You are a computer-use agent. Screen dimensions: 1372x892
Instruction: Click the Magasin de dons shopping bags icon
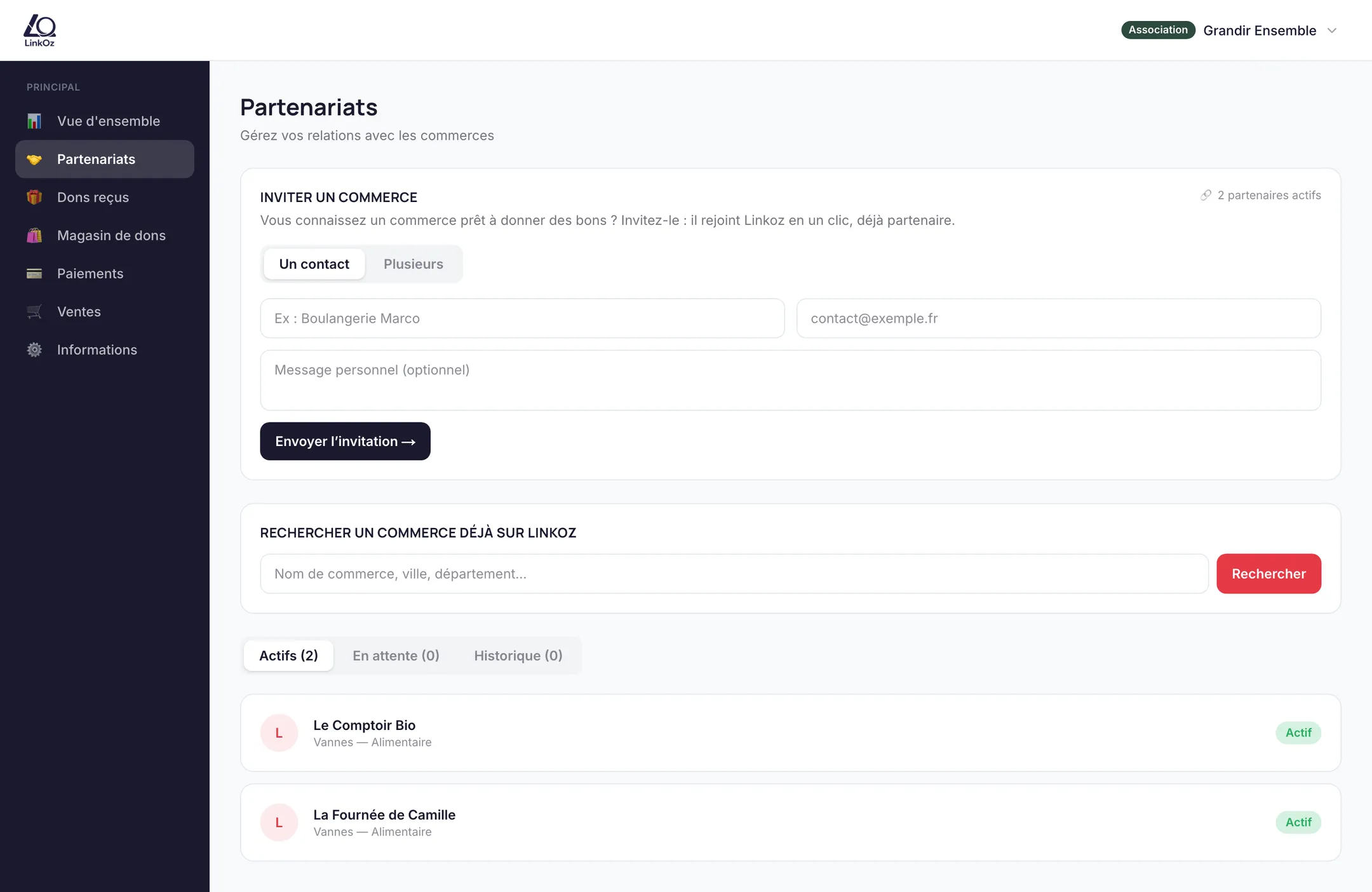coord(34,235)
